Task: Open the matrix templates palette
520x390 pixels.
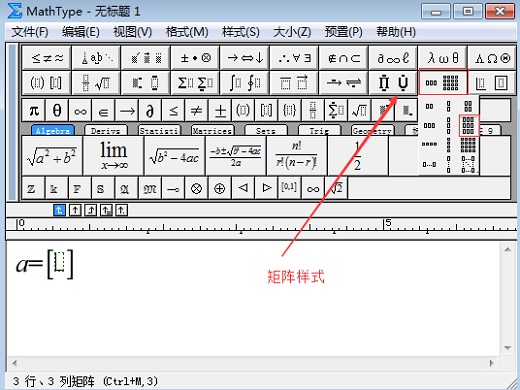Action: (443, 82)
